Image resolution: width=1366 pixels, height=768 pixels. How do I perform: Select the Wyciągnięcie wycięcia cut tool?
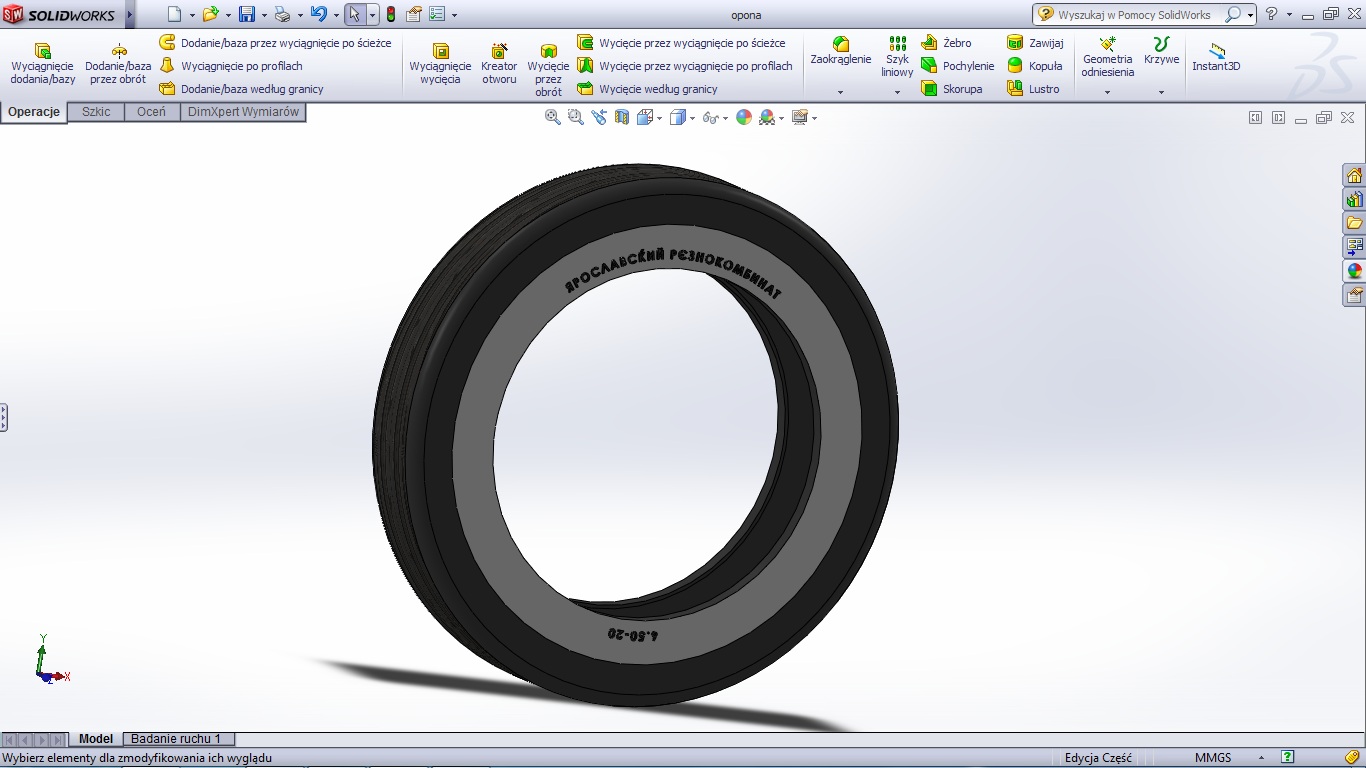pyautogui.click(x=440, y=64)
